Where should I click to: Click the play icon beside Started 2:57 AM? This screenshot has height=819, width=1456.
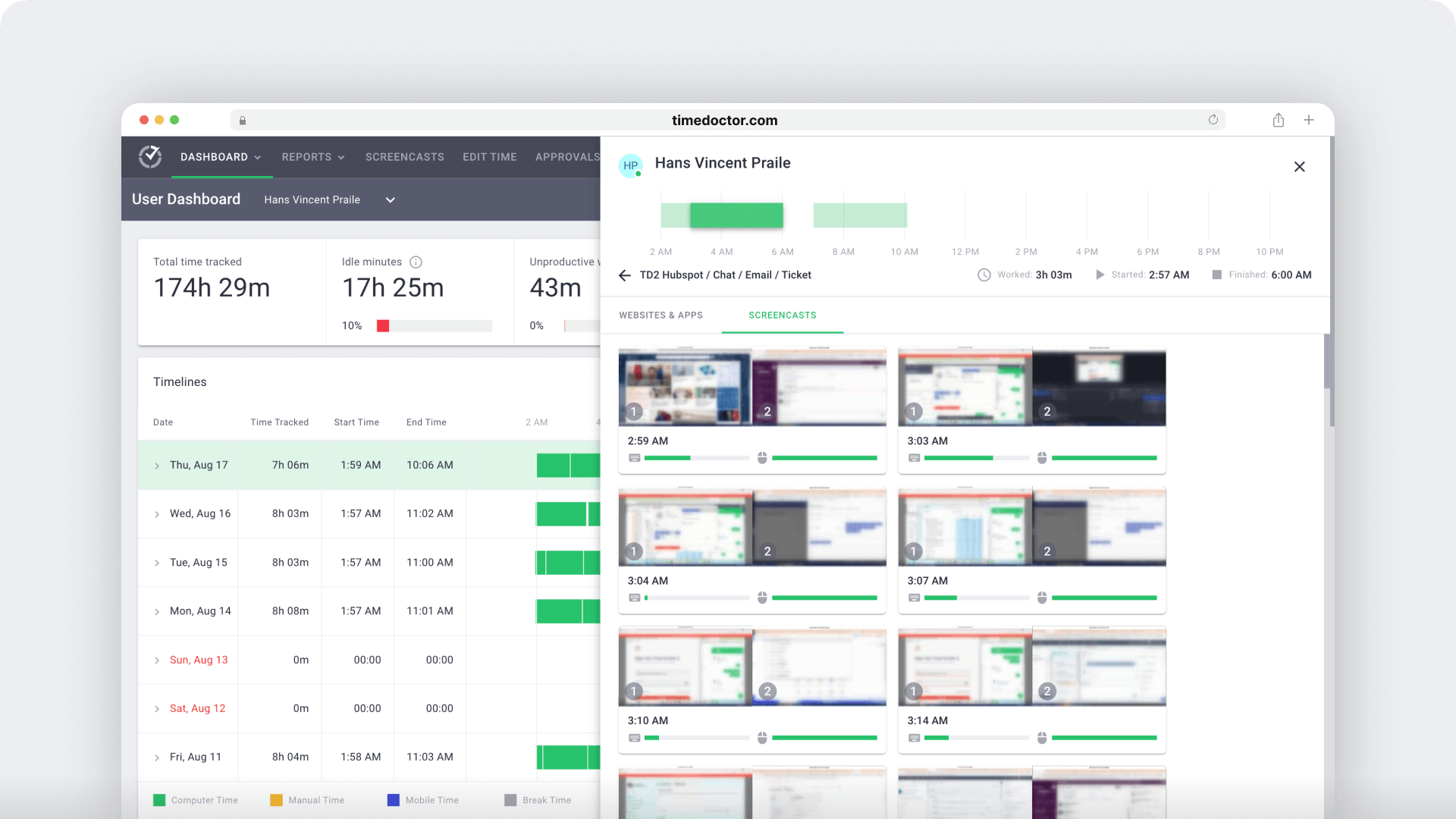1100,275
